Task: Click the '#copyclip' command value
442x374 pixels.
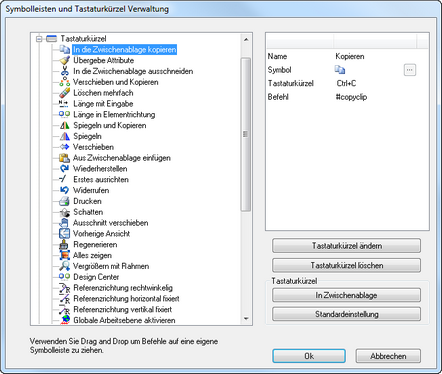Action: point(351,97)
